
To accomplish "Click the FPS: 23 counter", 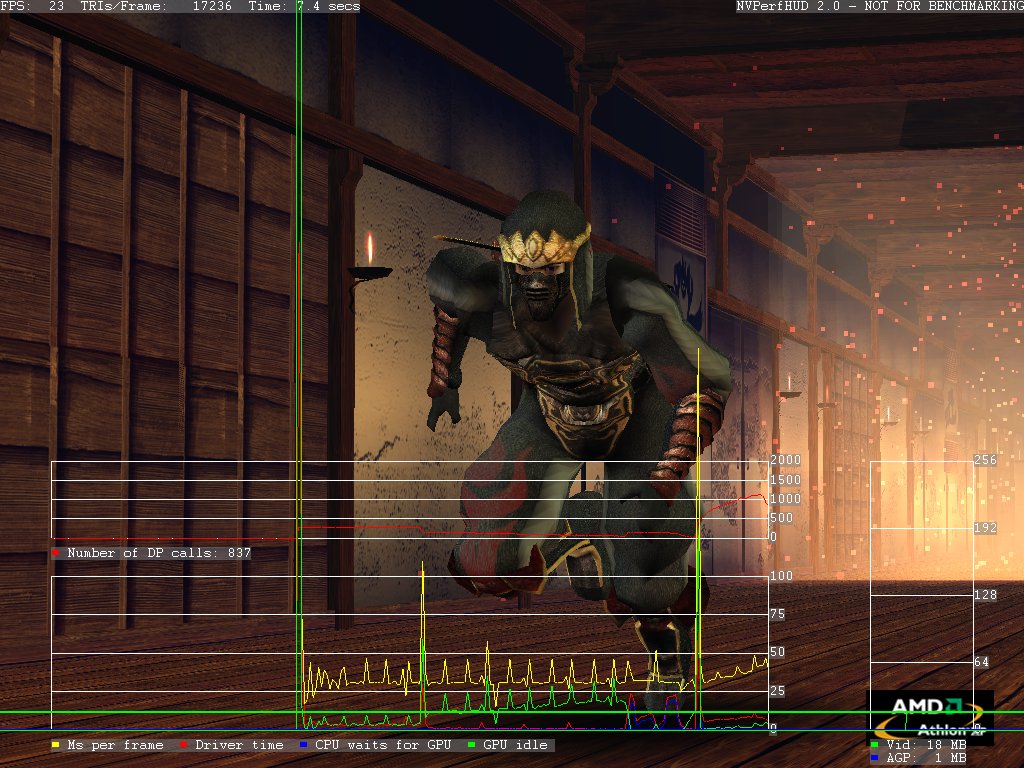I will click(32, 6).
